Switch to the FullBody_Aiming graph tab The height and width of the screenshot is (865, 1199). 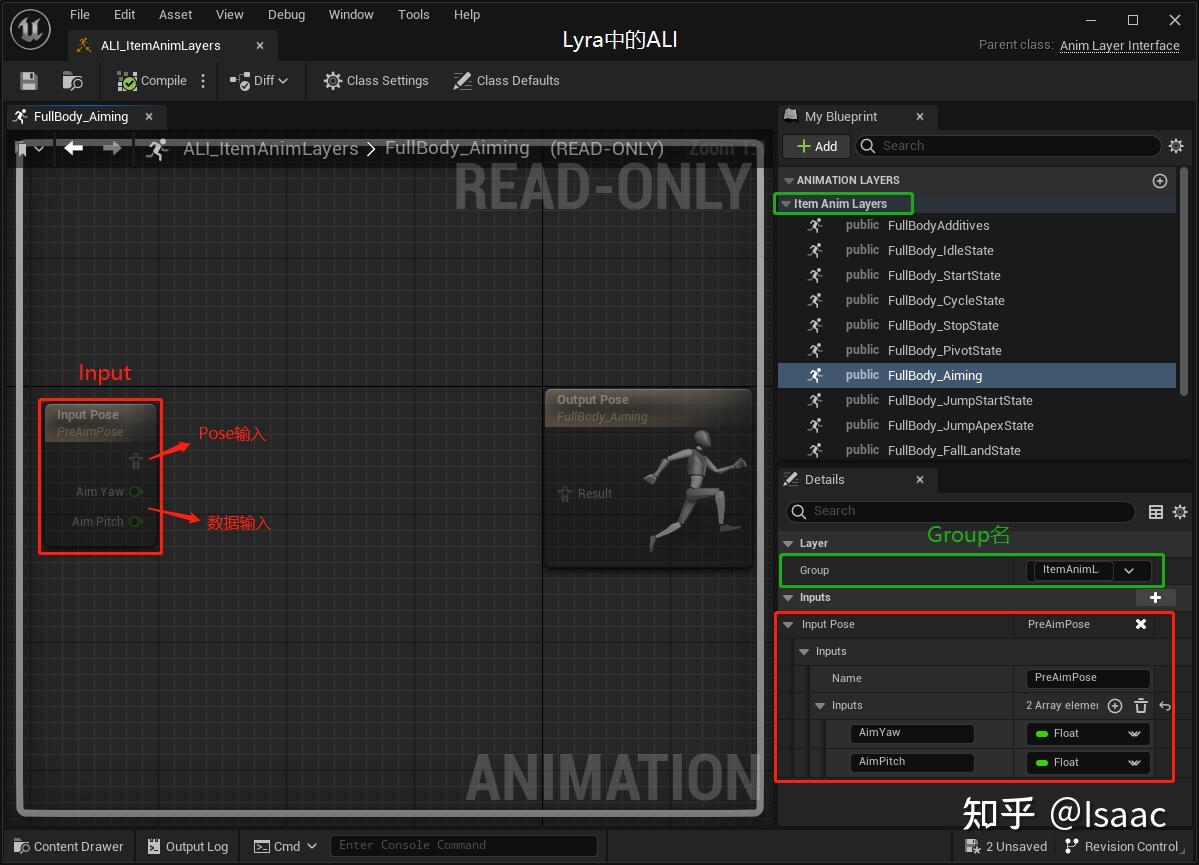point(80,116)
